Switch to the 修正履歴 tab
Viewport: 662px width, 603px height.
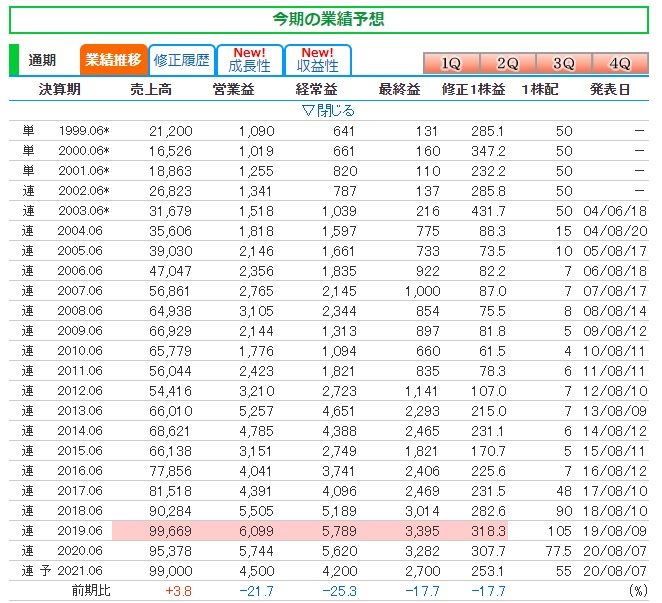(182, 60)
